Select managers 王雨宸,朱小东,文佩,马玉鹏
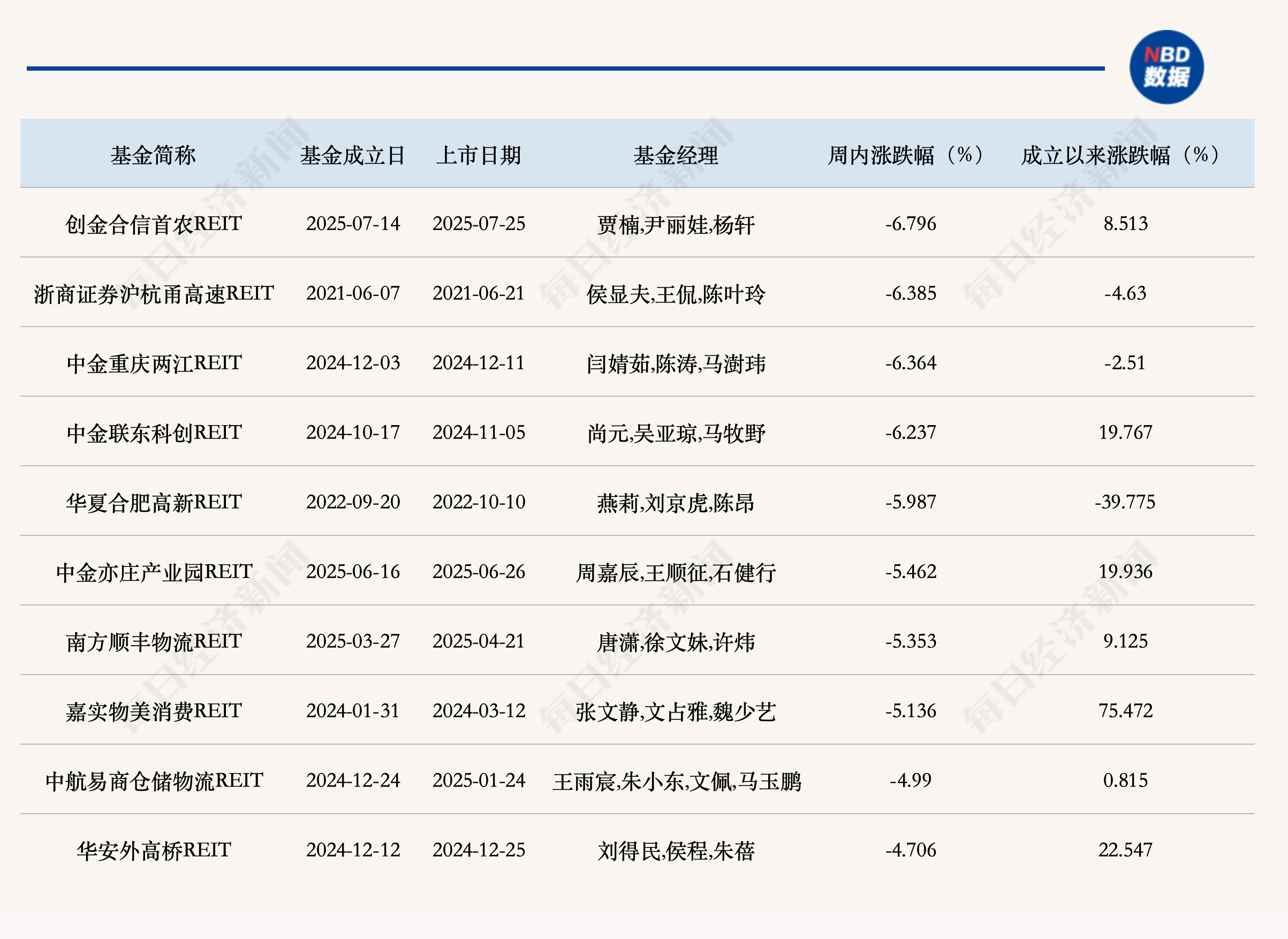 [677, 782]
